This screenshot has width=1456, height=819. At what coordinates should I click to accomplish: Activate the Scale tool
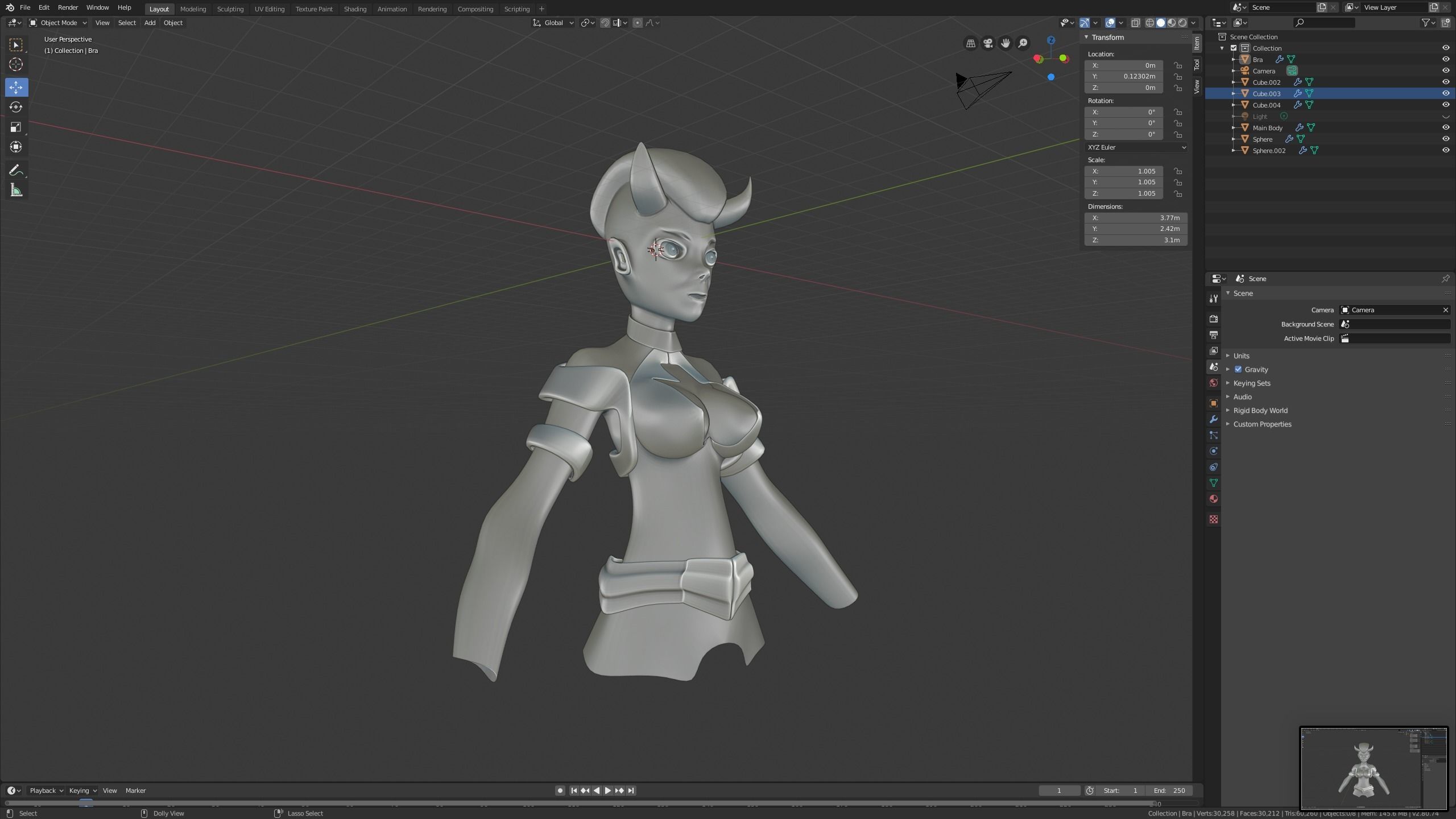point(16,127)
